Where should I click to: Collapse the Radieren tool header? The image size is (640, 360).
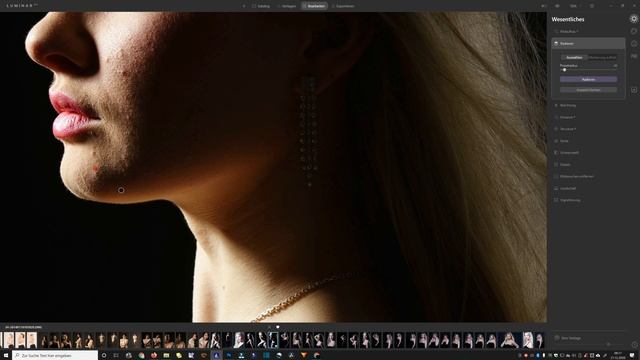click(588, 43)
